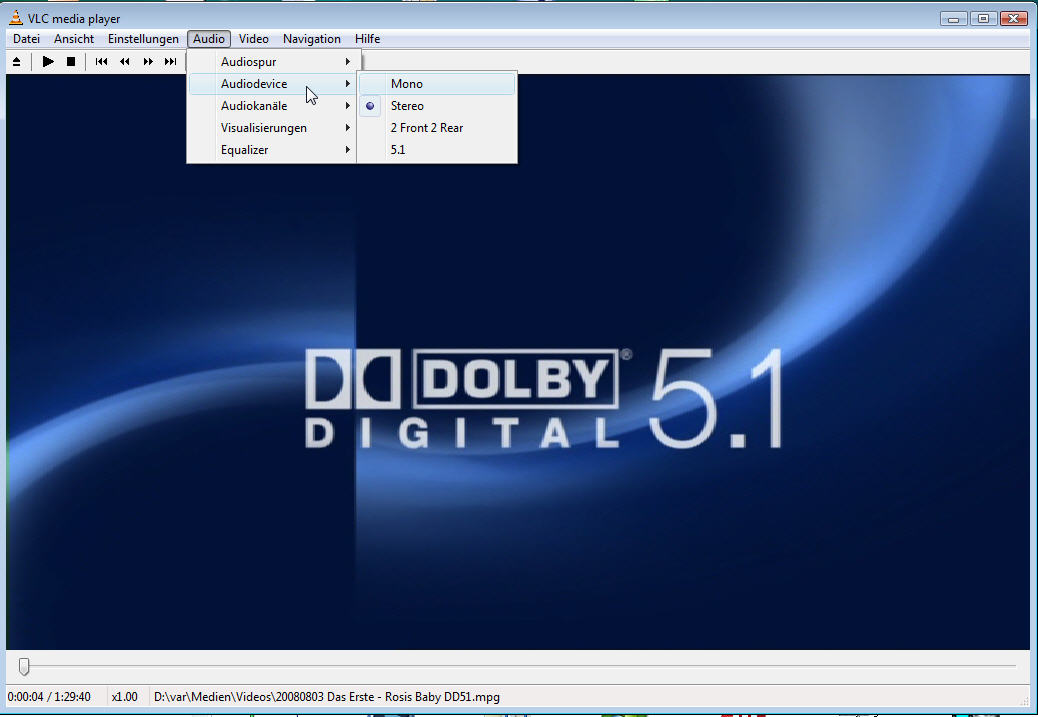Jump to the previous track
This screenshot has width=1038, height=717.
click(101, 62)
